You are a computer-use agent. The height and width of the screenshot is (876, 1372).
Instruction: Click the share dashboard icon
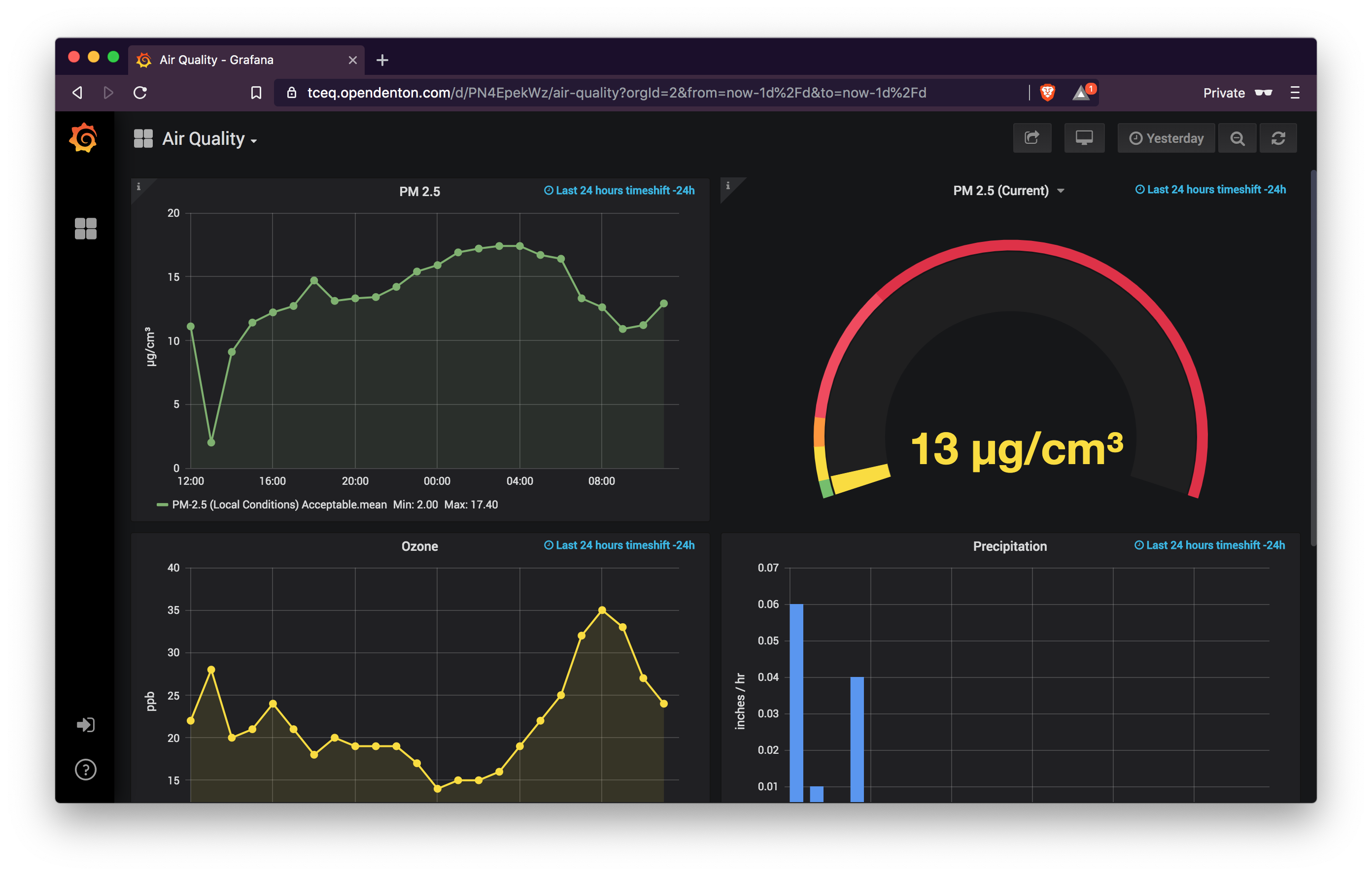1031,138
